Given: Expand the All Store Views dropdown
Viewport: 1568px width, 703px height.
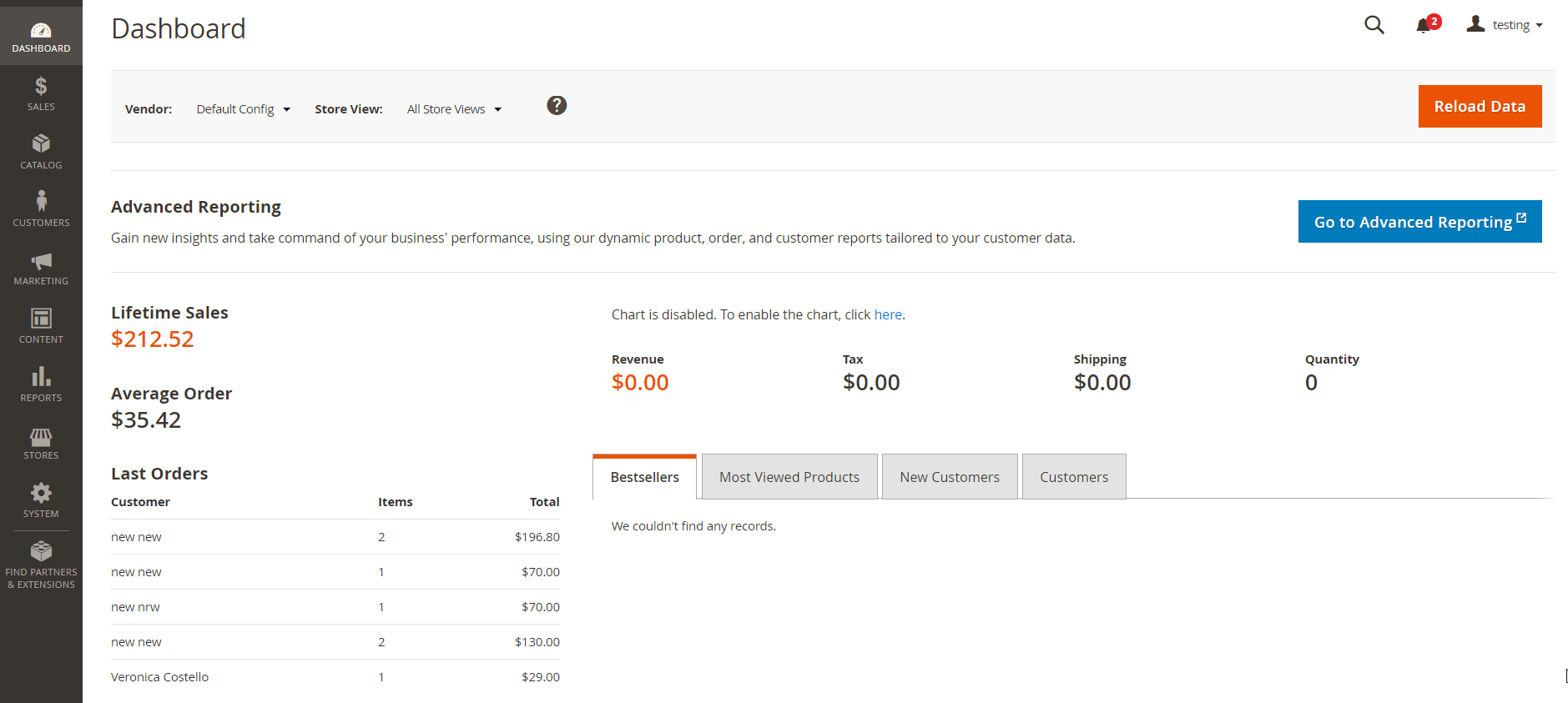Looking at the screenshot, I should click(x=454, y=109).
